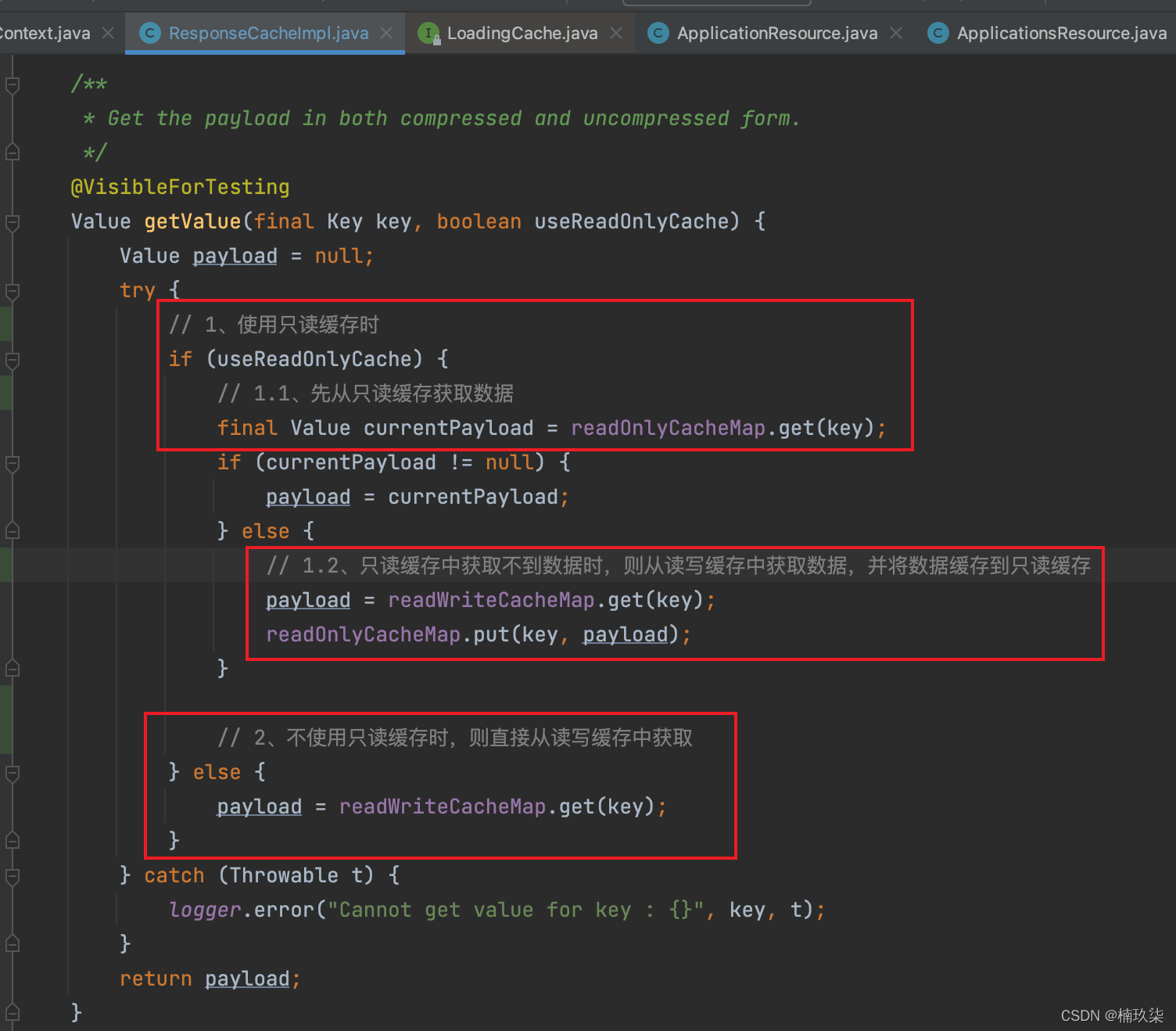Collapse the if (currentPayload != null) fold marker

[x=13, y=463]
